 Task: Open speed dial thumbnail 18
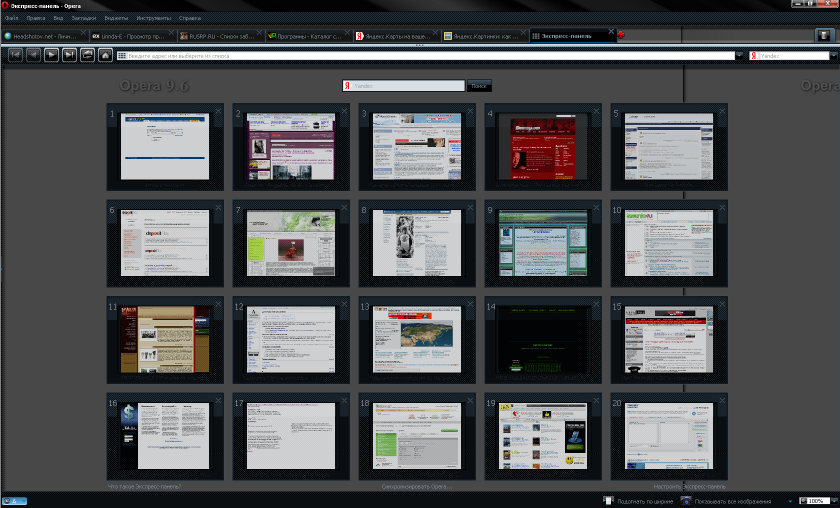[417, 436]
